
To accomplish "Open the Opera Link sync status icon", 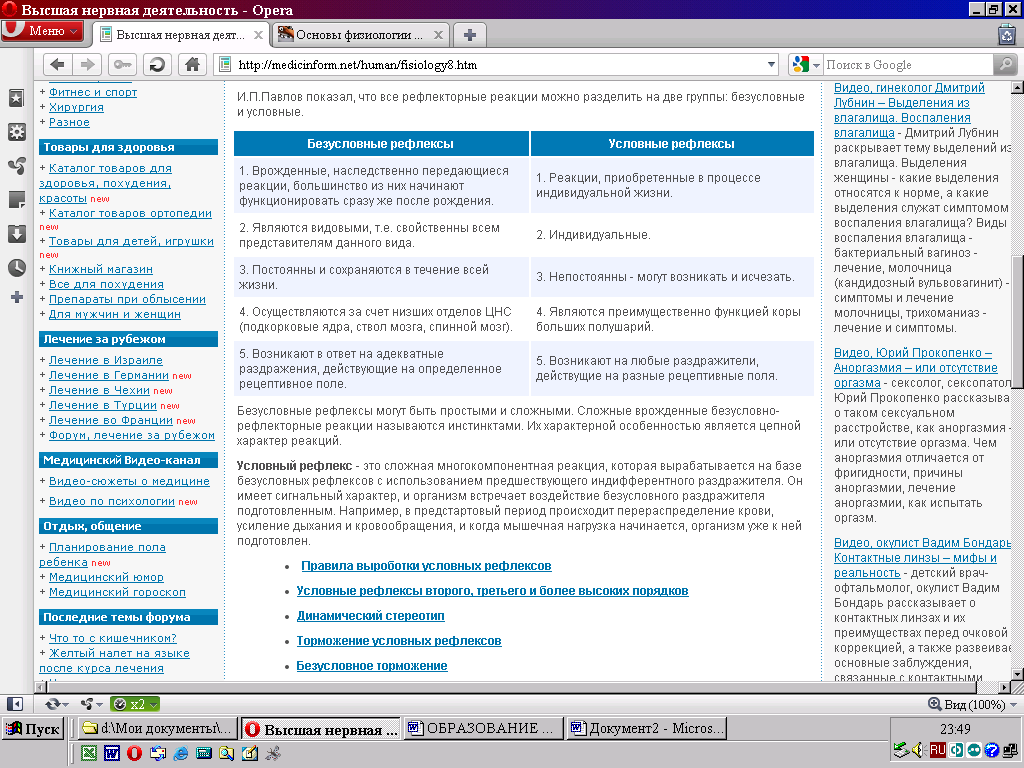I will click(x=52, y=704).
